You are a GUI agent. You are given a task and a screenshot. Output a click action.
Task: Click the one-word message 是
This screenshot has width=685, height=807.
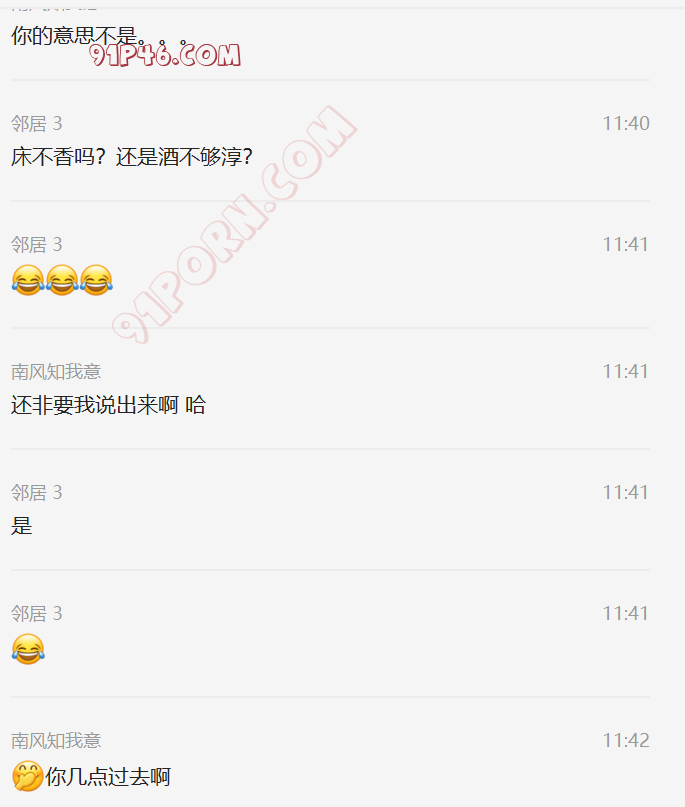tap(22, 526)
